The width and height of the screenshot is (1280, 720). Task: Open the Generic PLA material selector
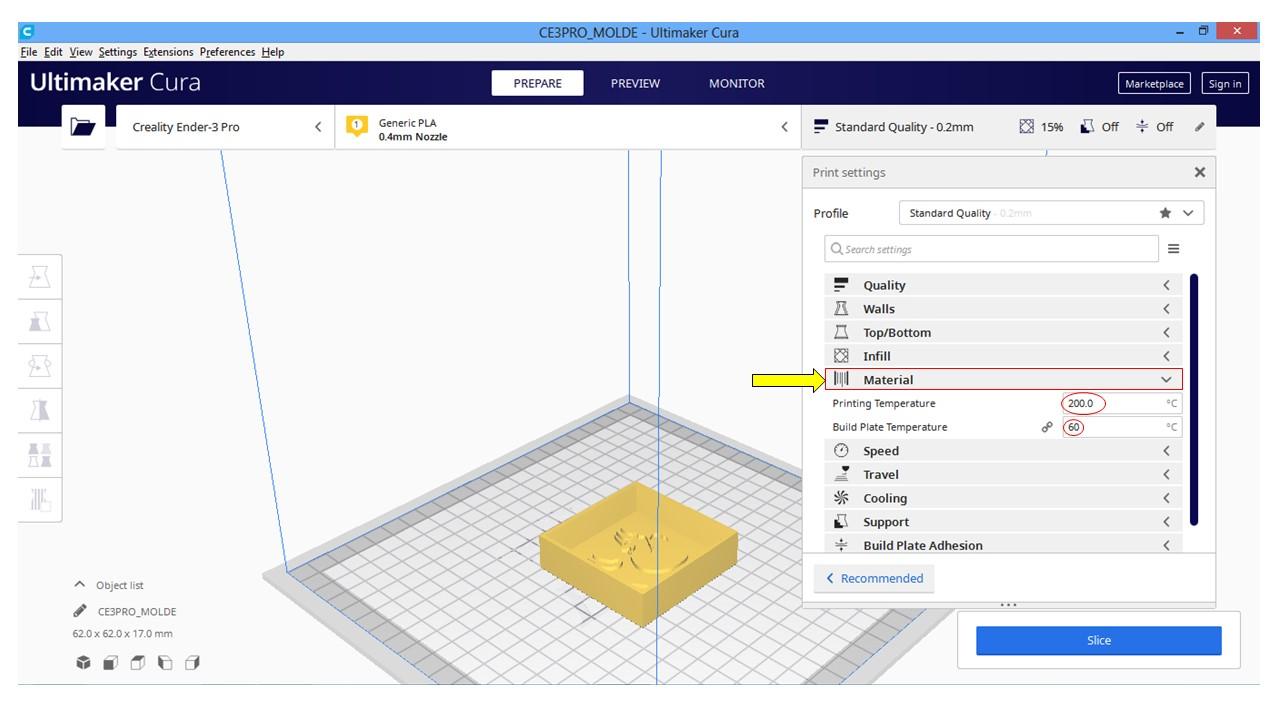(x=568, y=127)
